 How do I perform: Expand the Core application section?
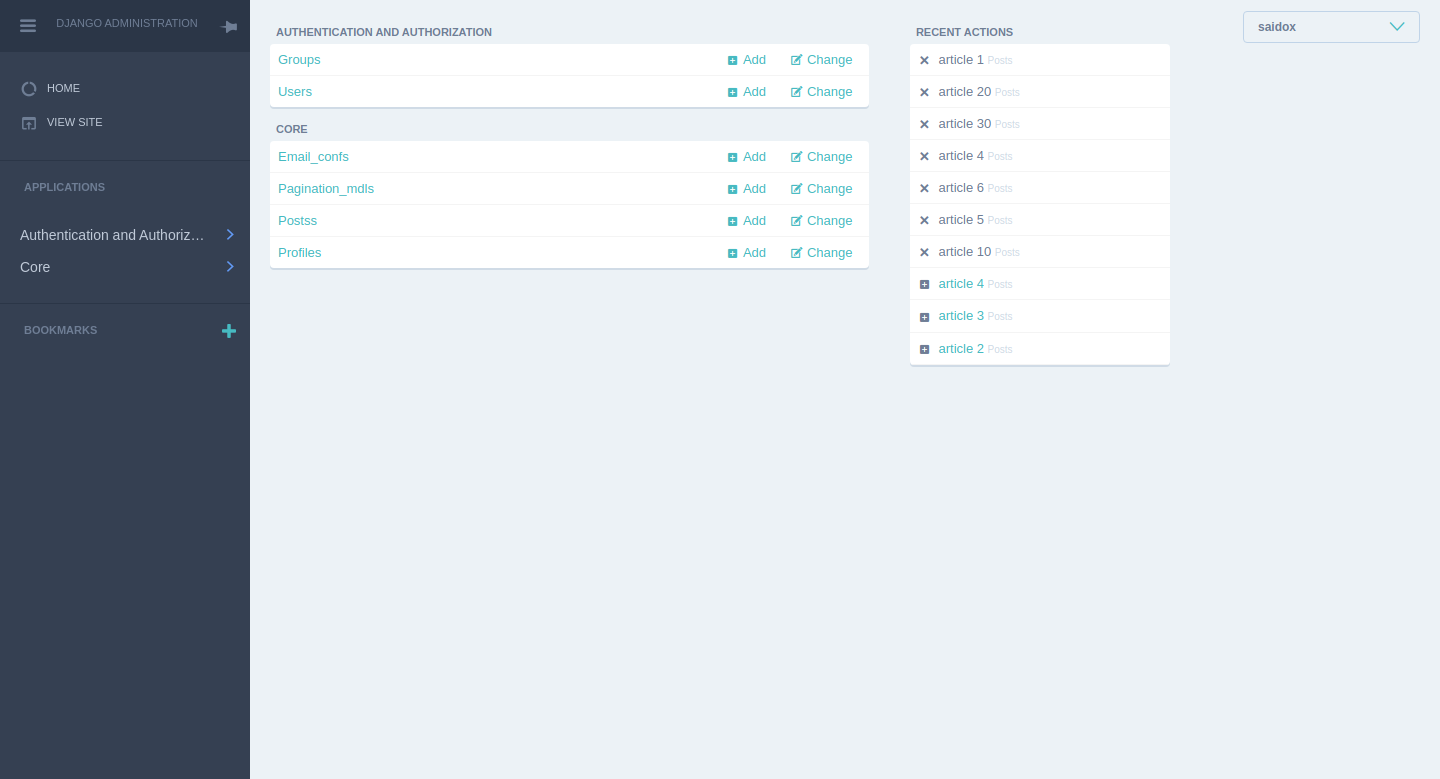click(229, 267)
